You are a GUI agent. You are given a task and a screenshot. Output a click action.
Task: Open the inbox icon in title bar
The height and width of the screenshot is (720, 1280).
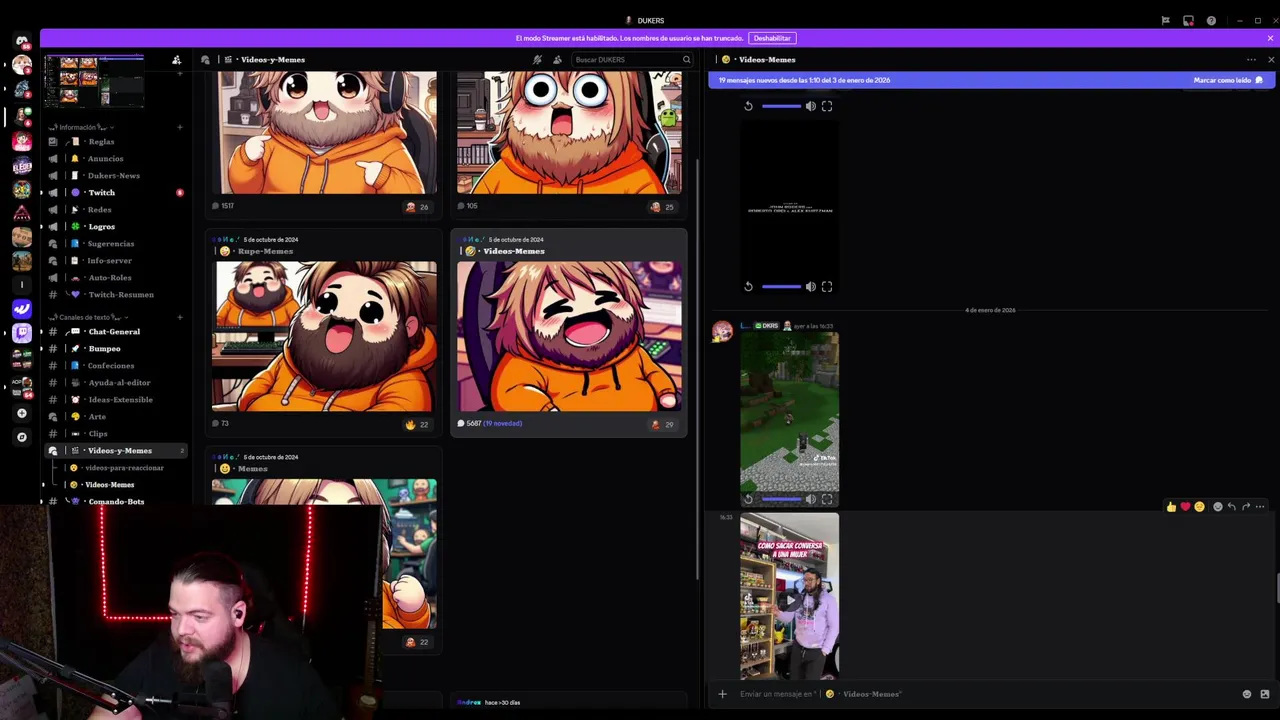pos(1188,20)
